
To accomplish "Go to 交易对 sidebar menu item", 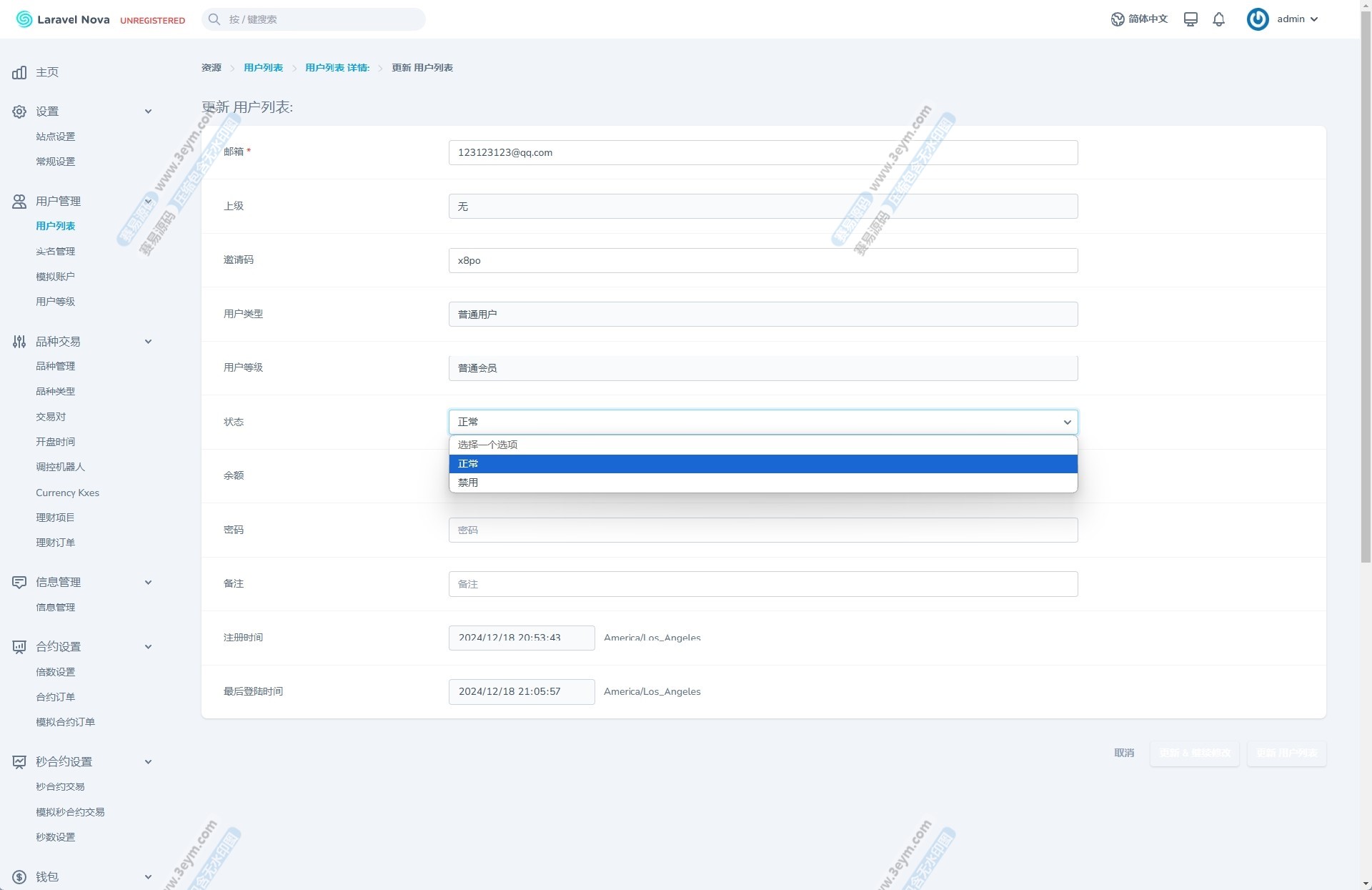I will [x=51, y=417].
